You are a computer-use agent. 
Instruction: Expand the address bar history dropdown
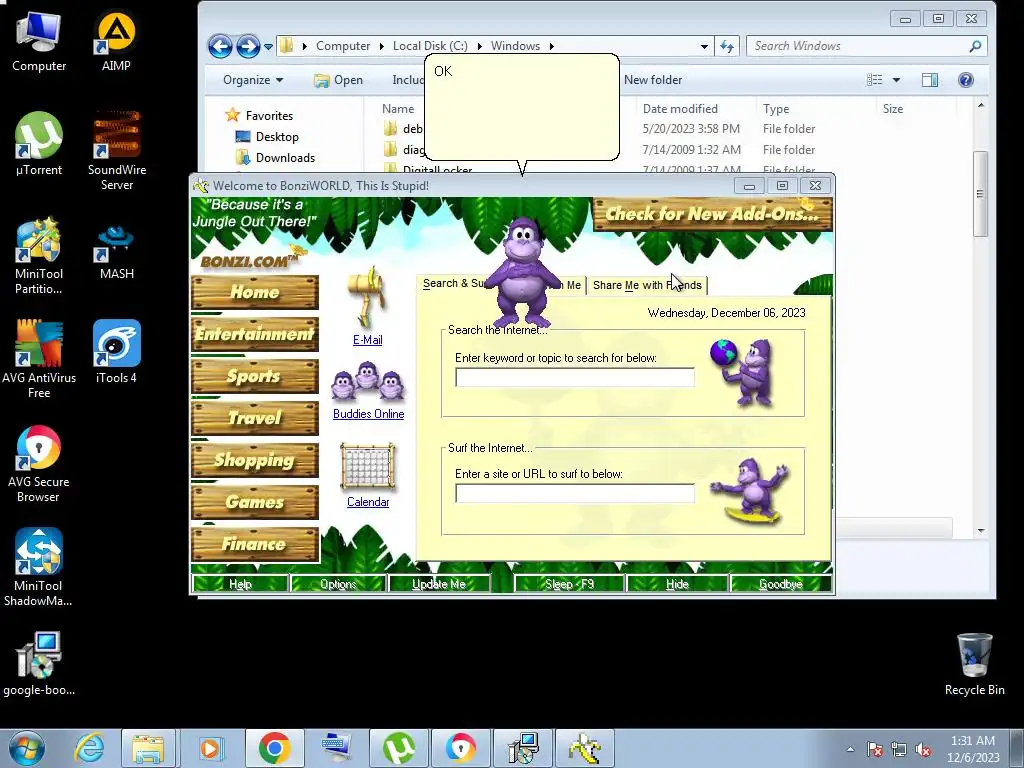click(x=704, y=46)
